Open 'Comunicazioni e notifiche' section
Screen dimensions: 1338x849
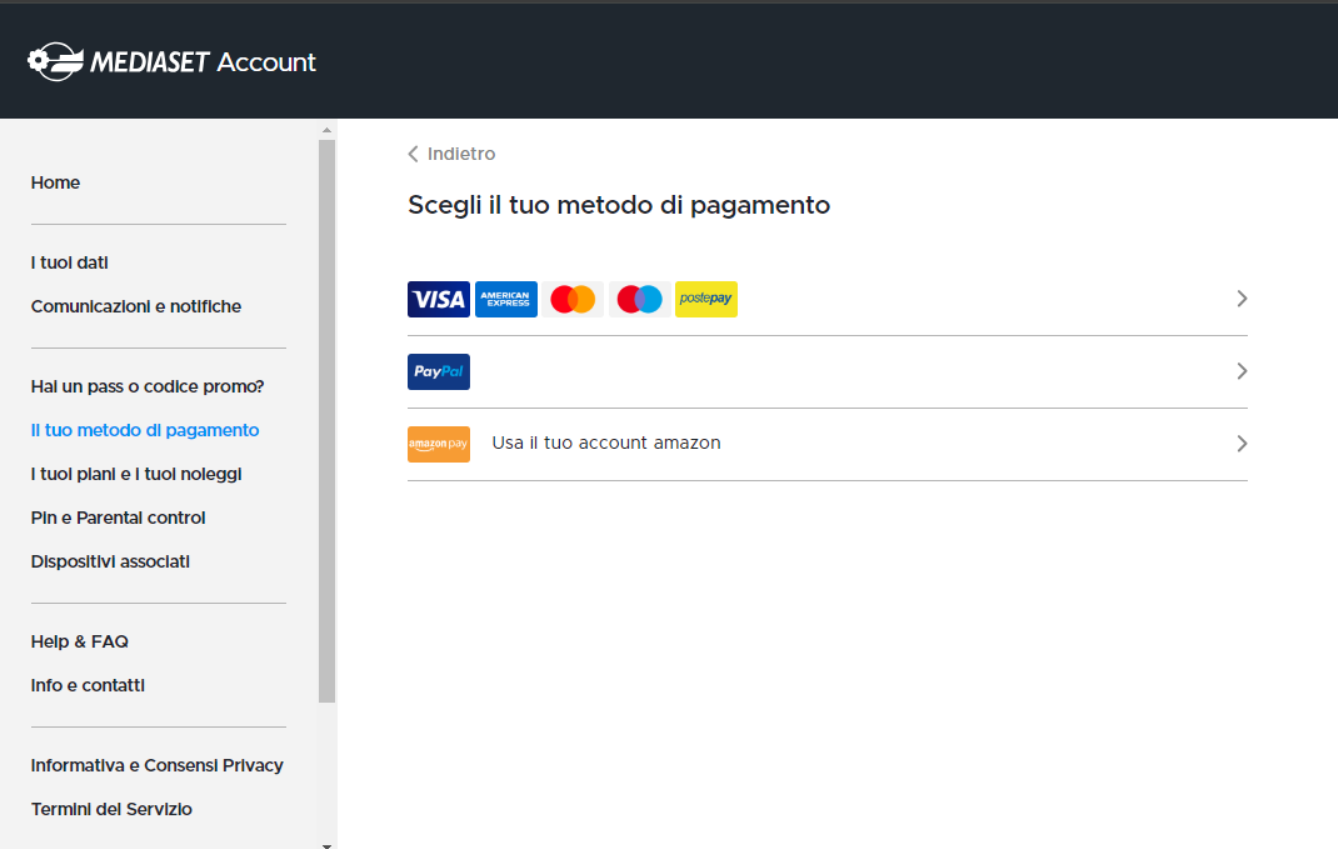tap(136, 307)
